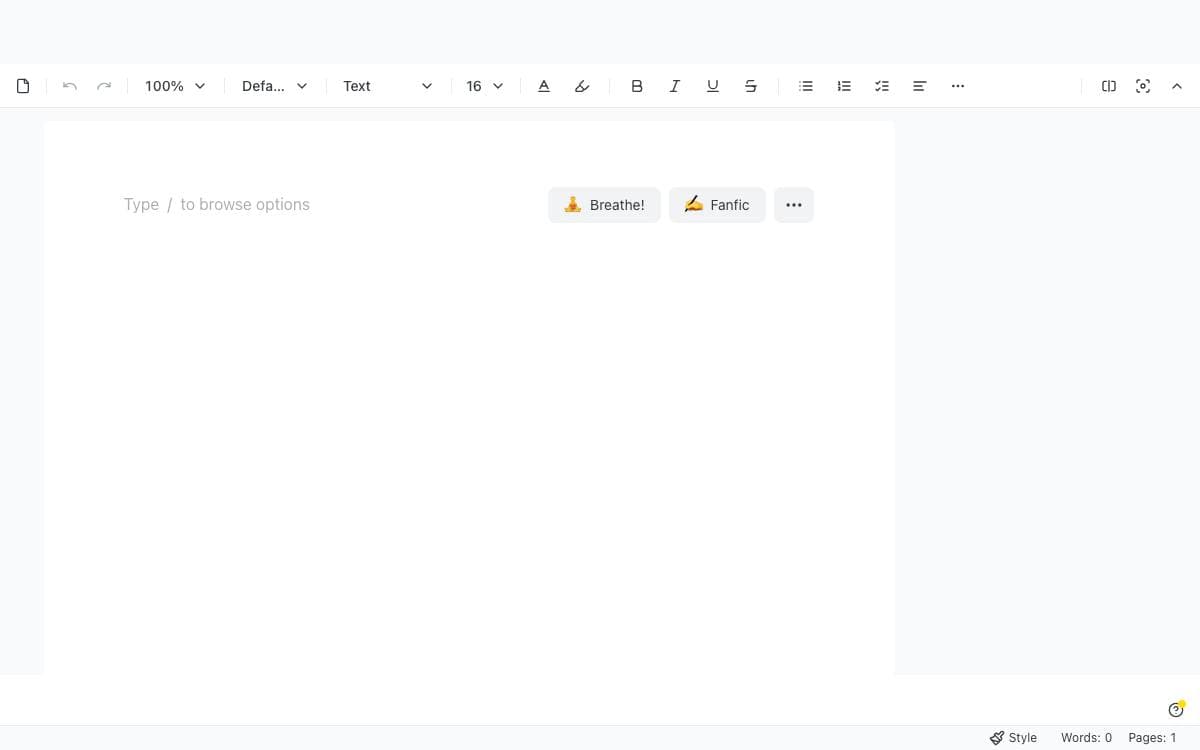Click the Words: 0 counter
The height and width of the screenshot is (750, 1200).
pos(1086,738)
